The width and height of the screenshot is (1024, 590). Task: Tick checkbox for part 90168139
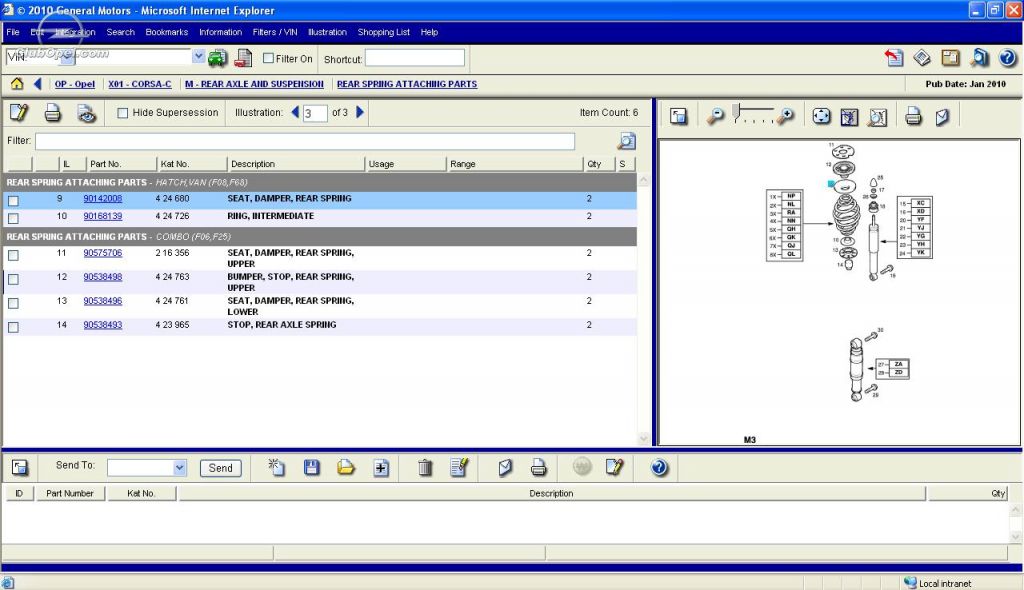[x=13, y=217]
